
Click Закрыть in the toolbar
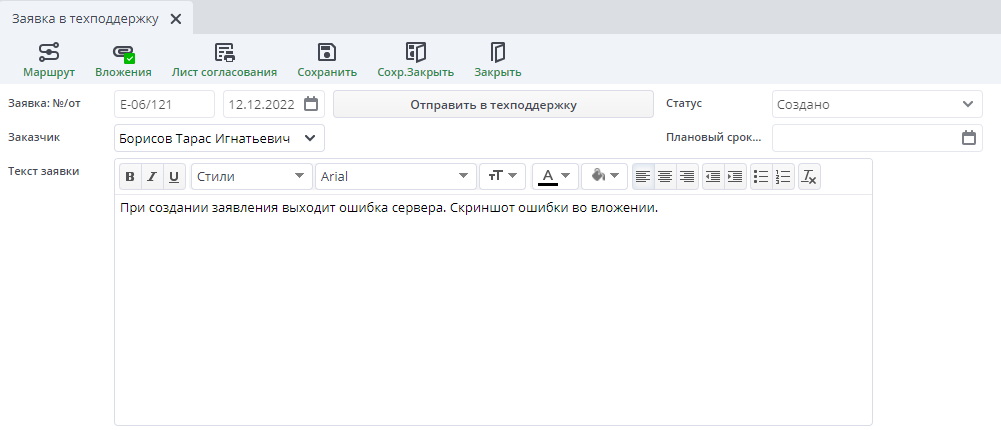pyautogui.click(x=497, y=61)
